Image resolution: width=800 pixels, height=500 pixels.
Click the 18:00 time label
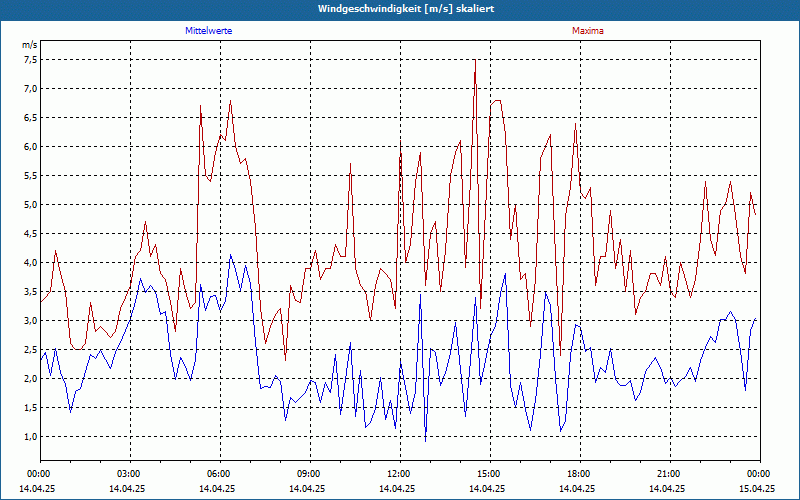pyautogui.click(x=580, y=474)
